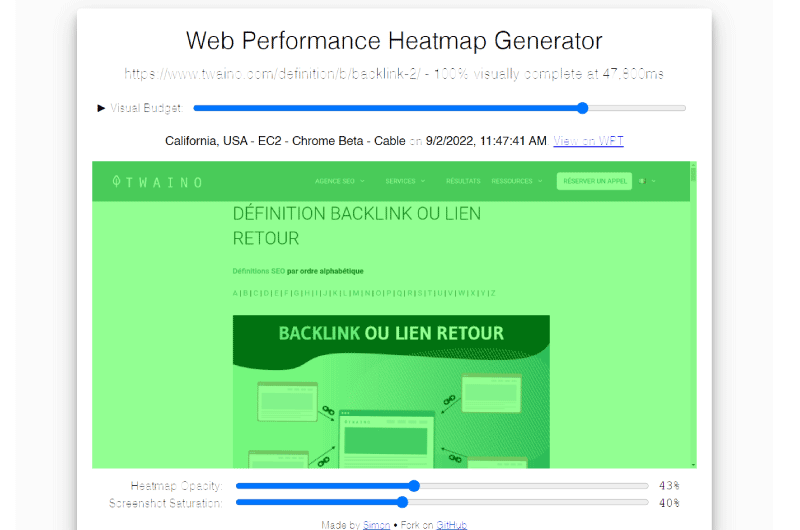Click the Backlink ou lien retour illustration

click(x=391, y=391)
